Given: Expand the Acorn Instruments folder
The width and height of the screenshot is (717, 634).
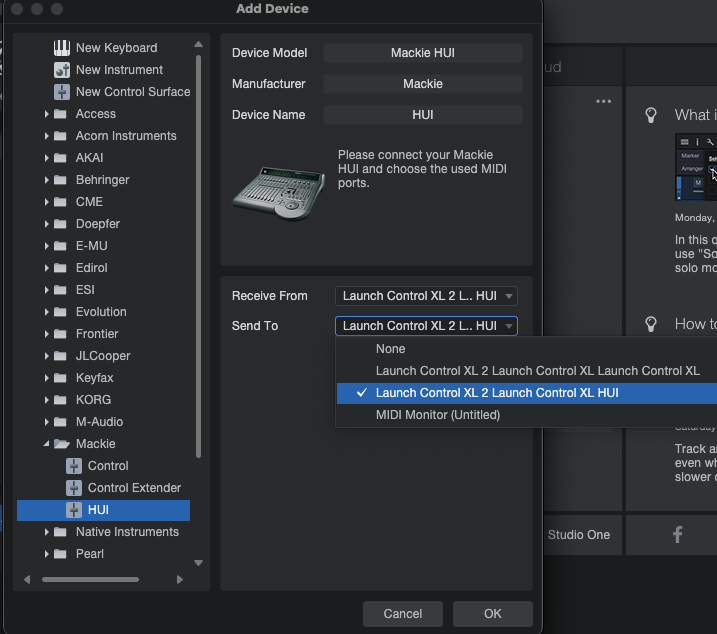Looking at the screenshot, I should (46, 136).
